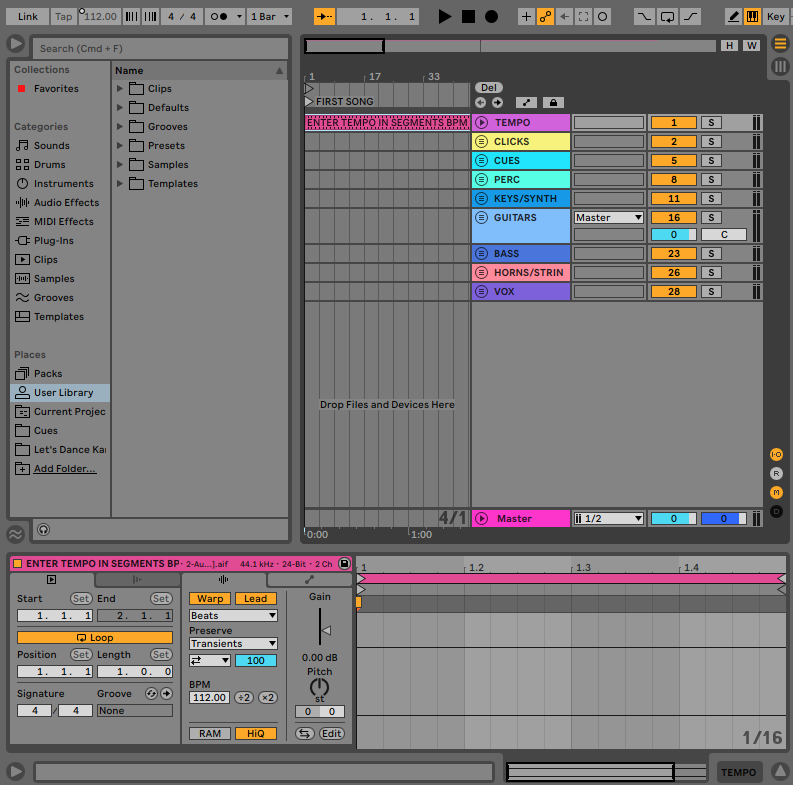Image resolution: width=793 pixels, height=785 pixels.
Task: Toggle the Groove Pool wave icon
Action: click(16, 534)
